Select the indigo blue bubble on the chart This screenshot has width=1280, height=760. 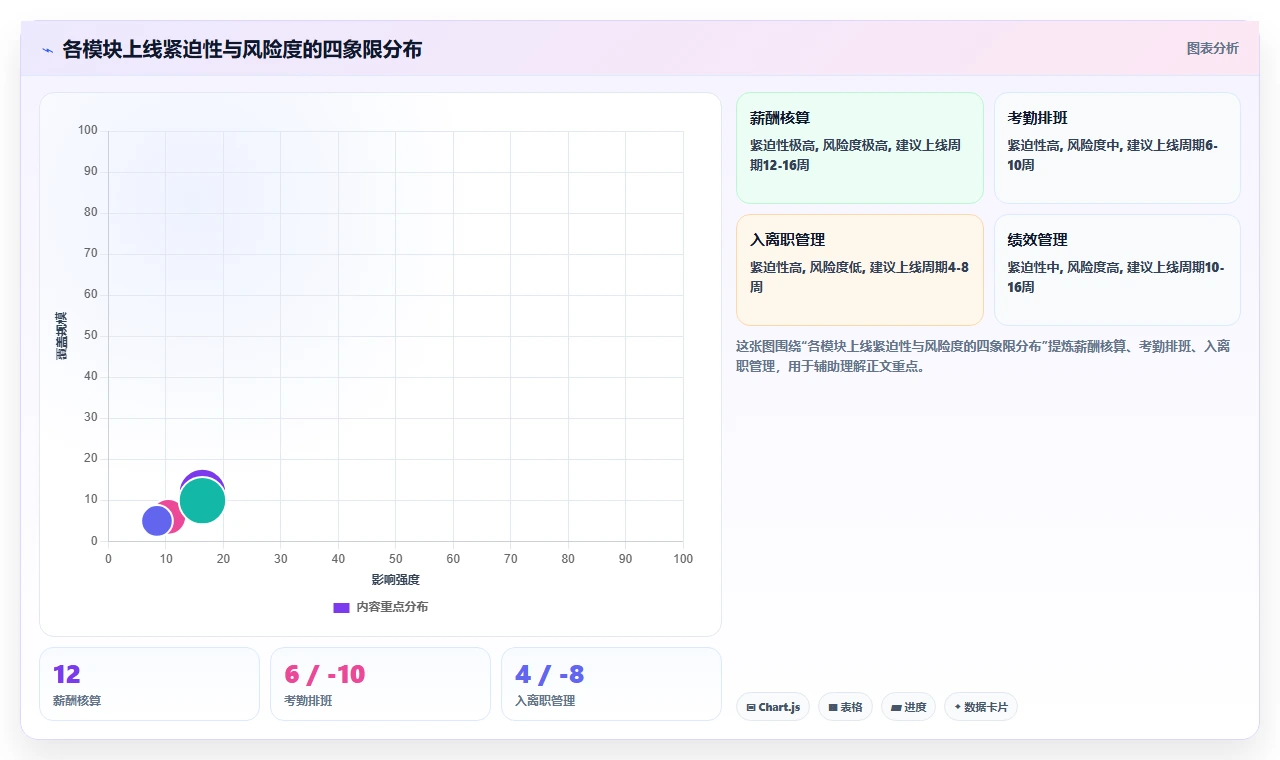pyautogui.click(x=155, y=521)
